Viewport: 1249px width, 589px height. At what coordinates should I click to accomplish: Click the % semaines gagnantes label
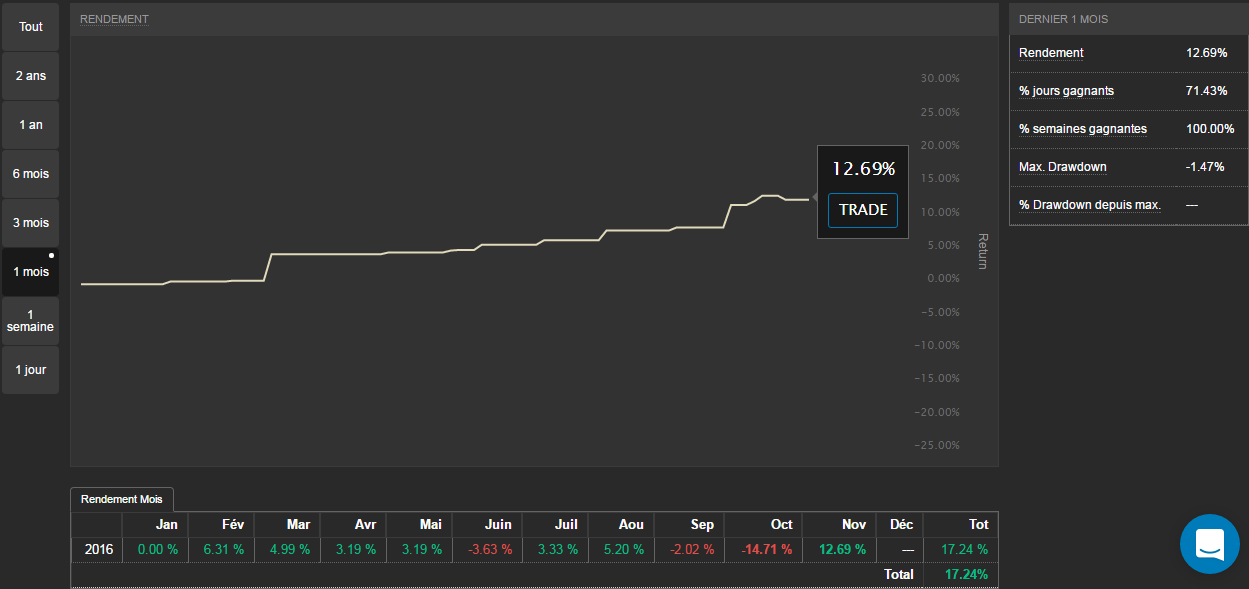click(1083, 129)
